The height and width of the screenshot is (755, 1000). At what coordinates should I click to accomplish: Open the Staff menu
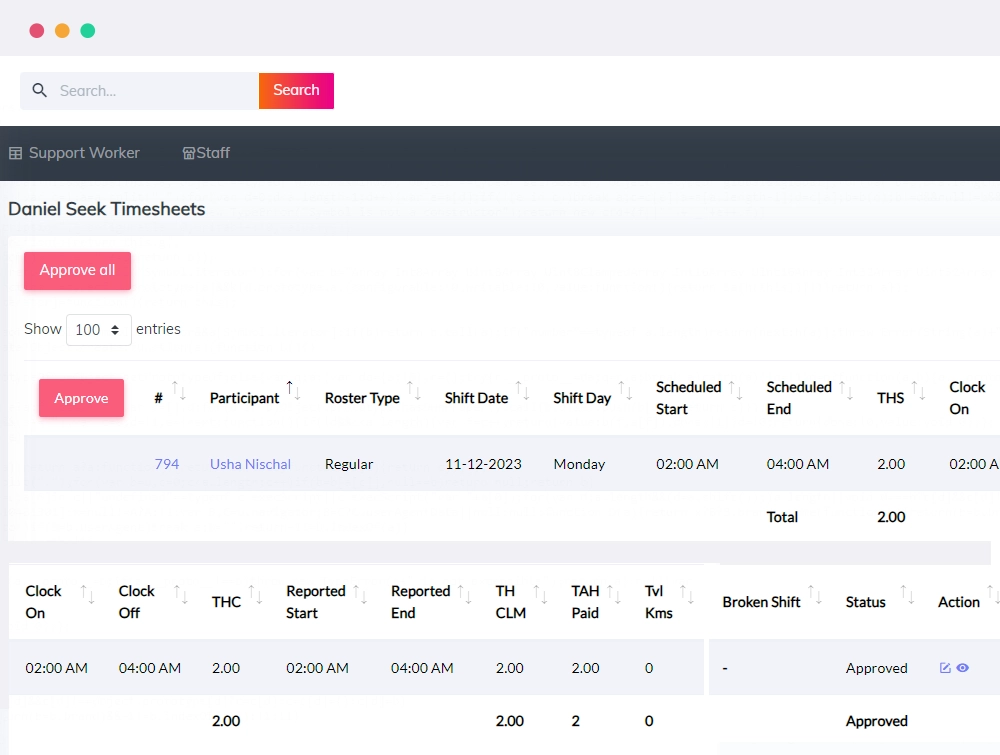click(206, 153)
